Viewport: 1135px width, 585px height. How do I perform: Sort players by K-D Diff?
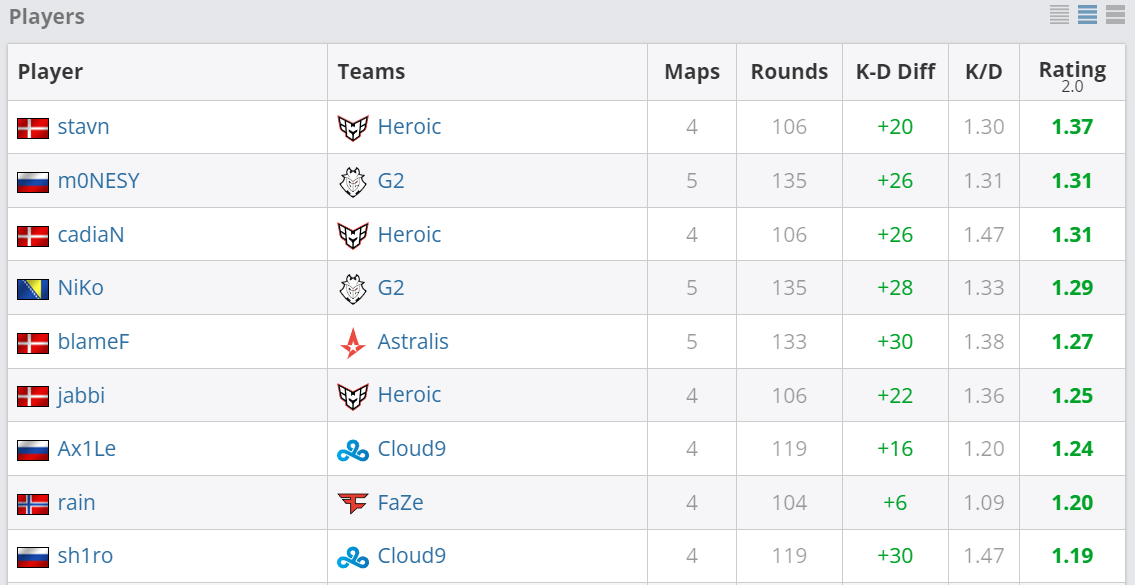coord(895,71)
